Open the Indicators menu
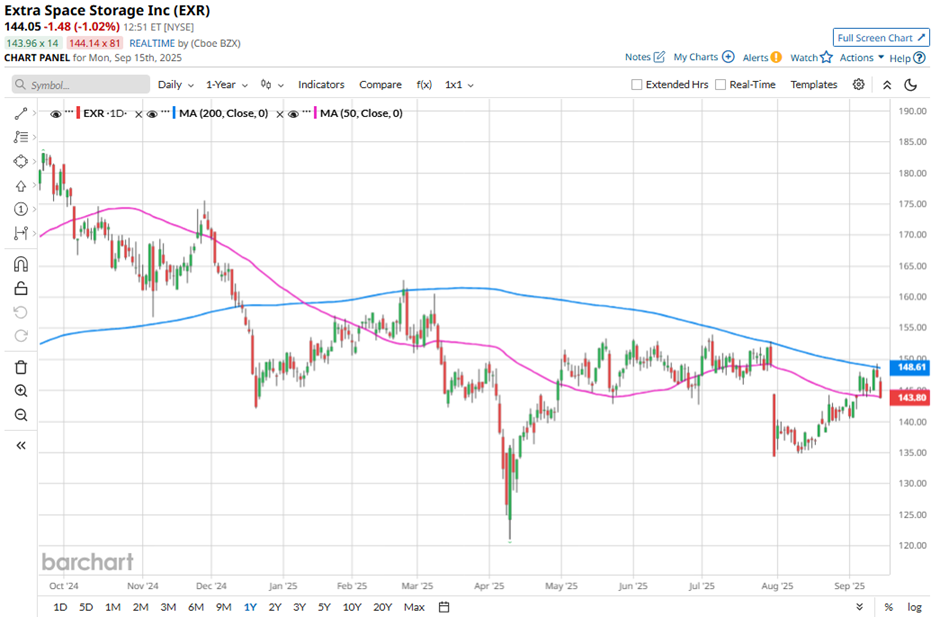The image size is (940, 617). pyautogui.click(x=321, y=85)
